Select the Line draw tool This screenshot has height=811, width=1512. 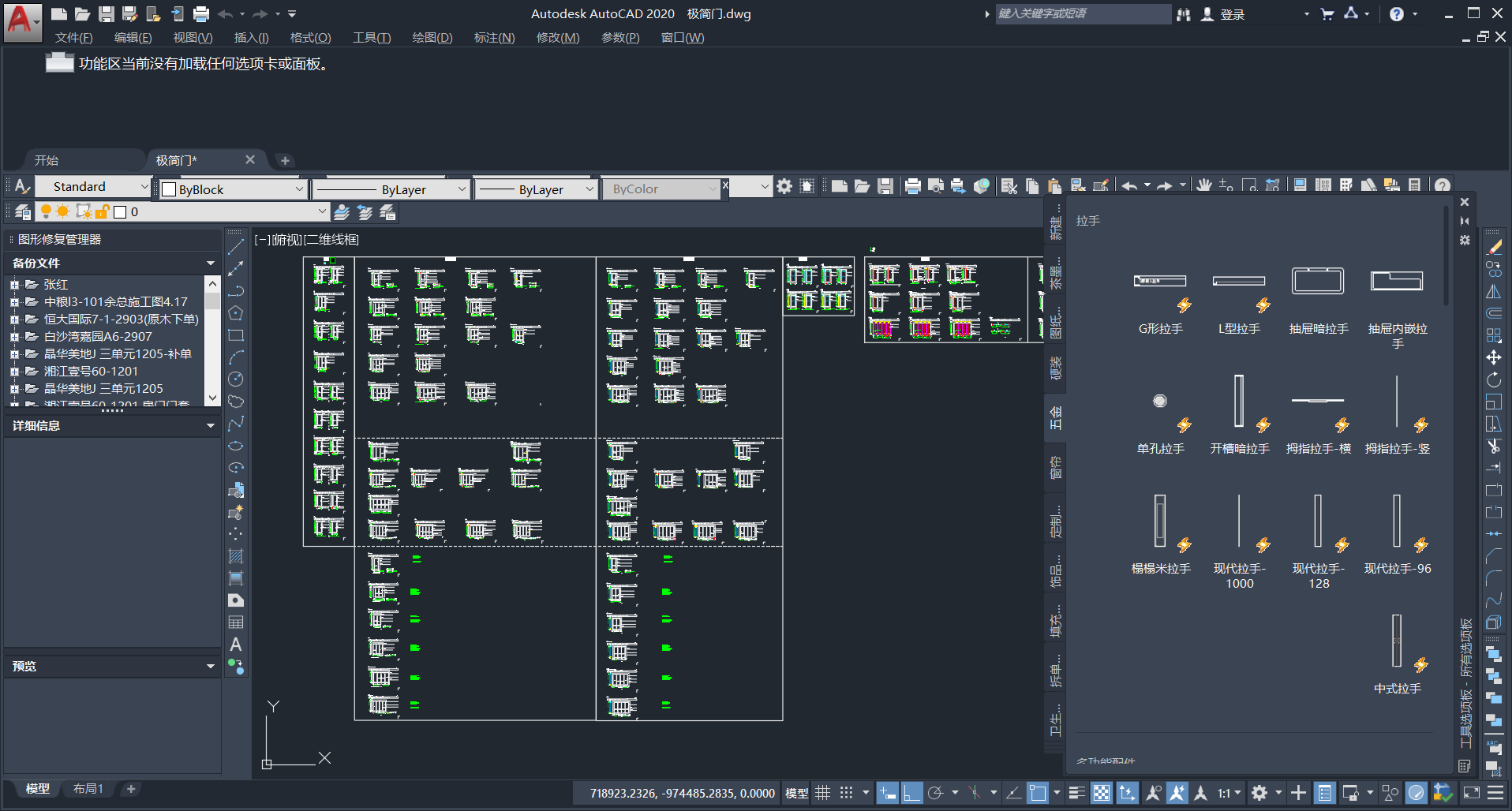[235, 247]
